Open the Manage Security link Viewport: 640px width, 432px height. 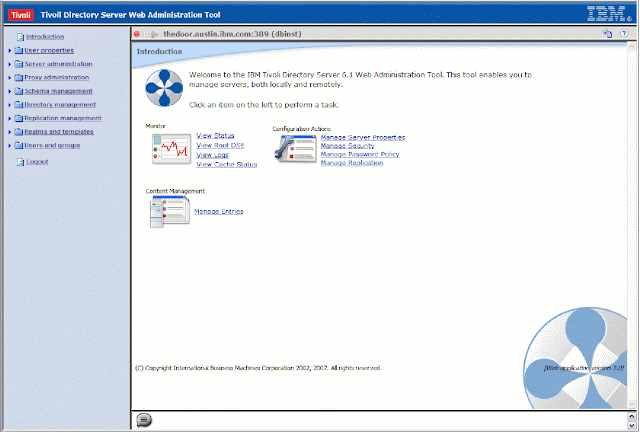347,146
